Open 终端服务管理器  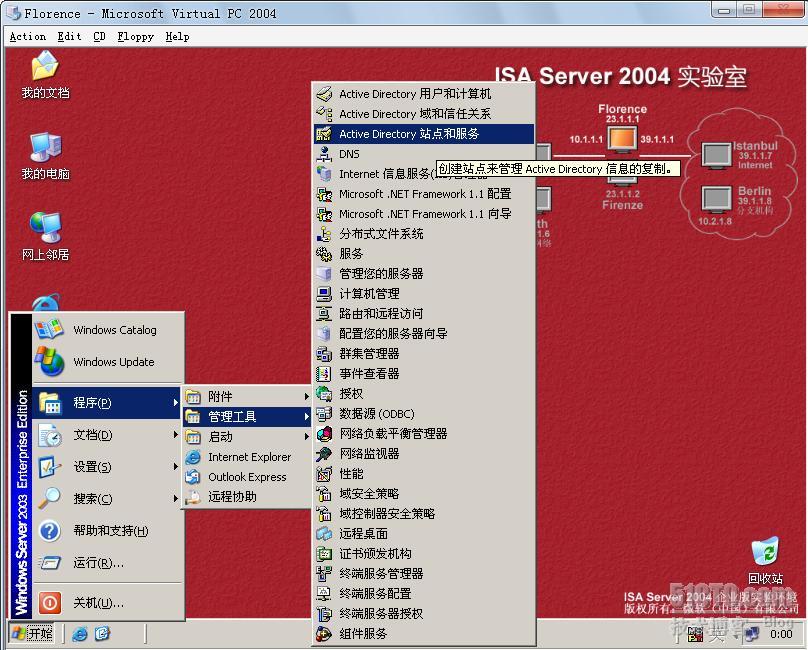(424, 574)
